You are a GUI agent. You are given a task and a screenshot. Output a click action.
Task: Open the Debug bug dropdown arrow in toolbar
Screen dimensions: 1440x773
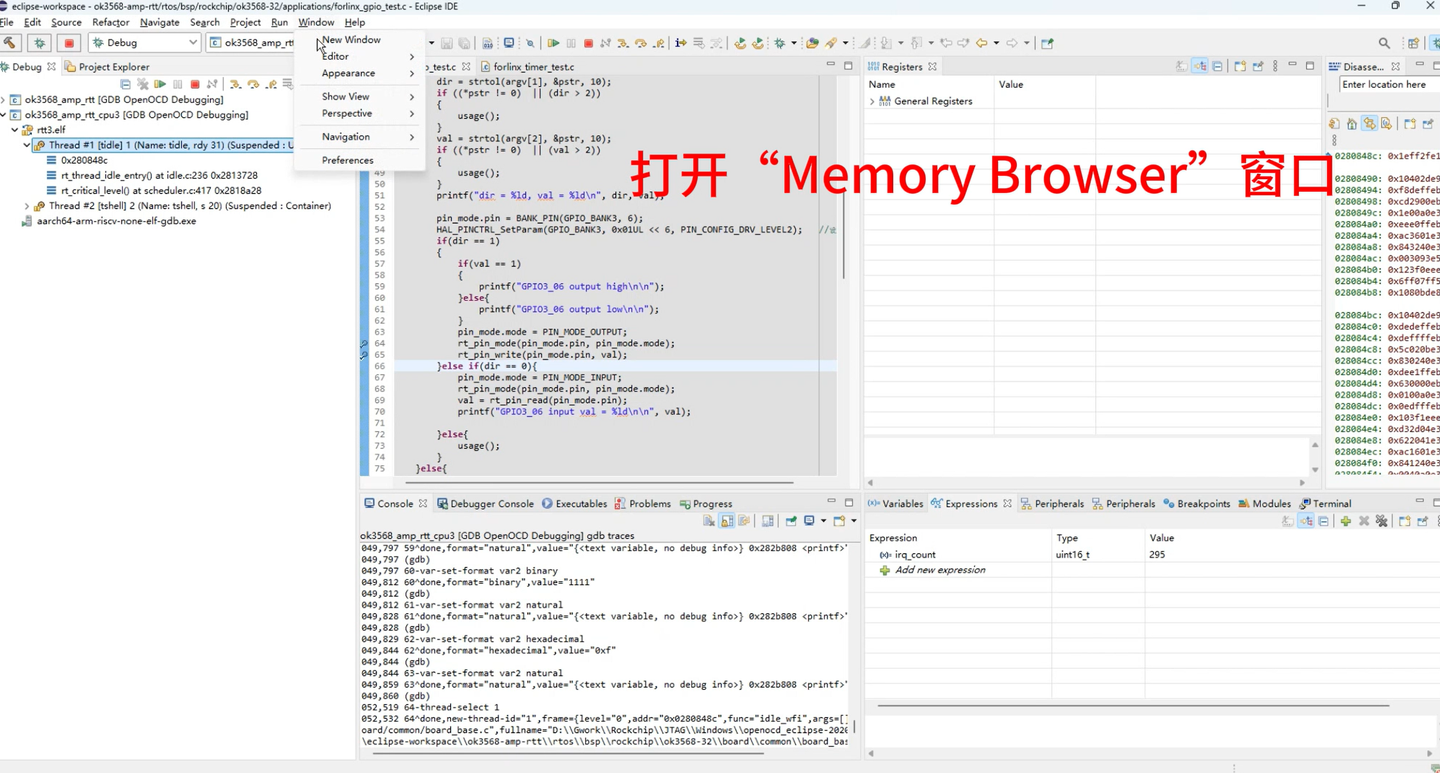point(793,43)
